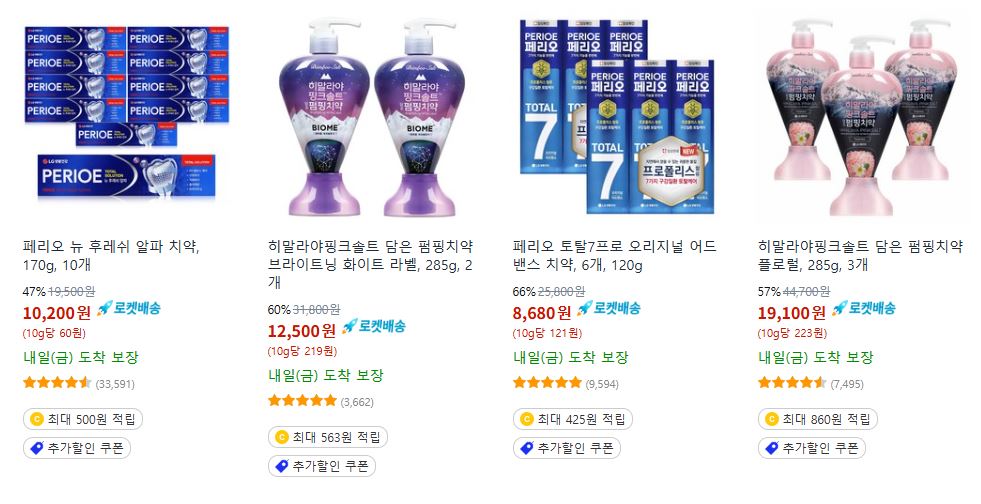Click the 최대 860원 적립 coin badge
981x504 pixels.
818,419
